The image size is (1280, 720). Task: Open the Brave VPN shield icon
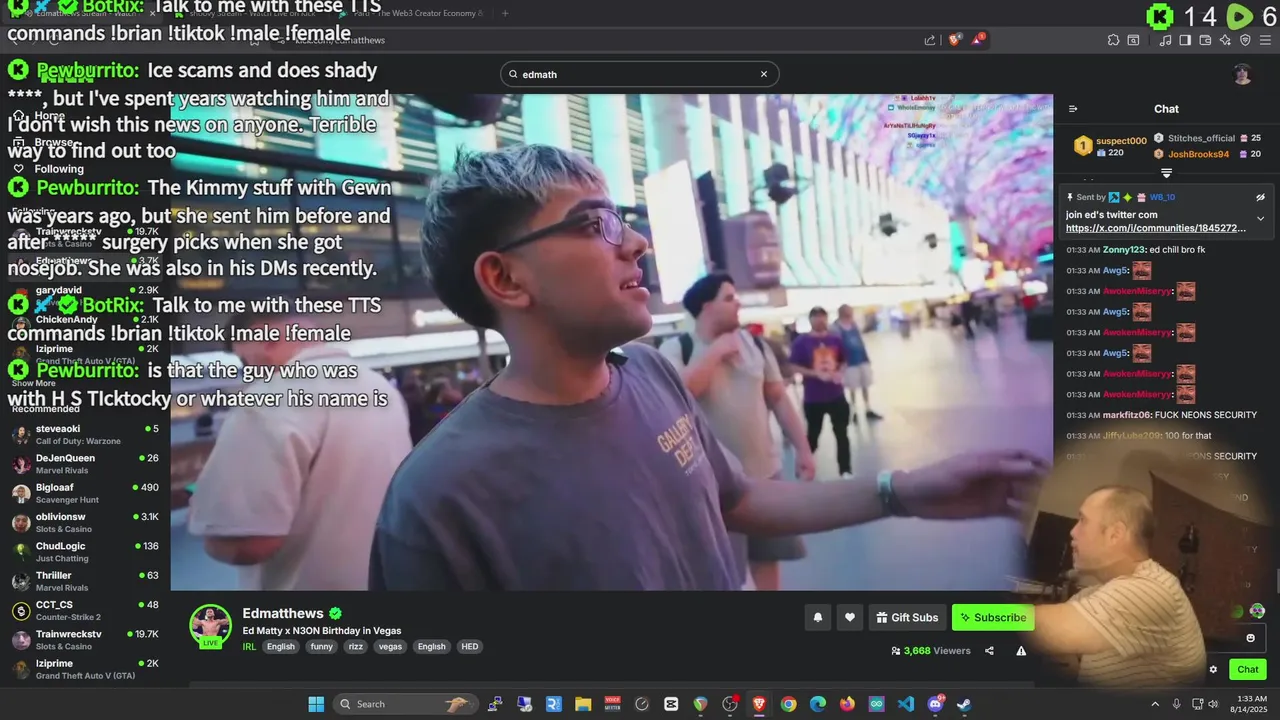click(x=1245, y=40)
